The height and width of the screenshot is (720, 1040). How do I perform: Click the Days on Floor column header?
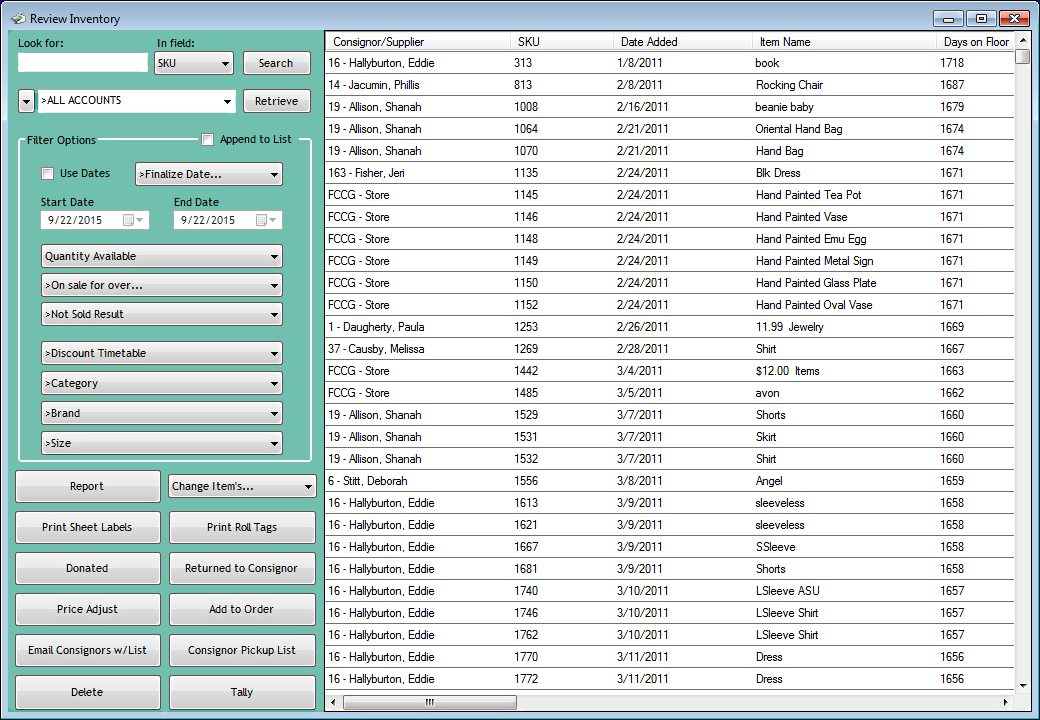coord(975,42)
